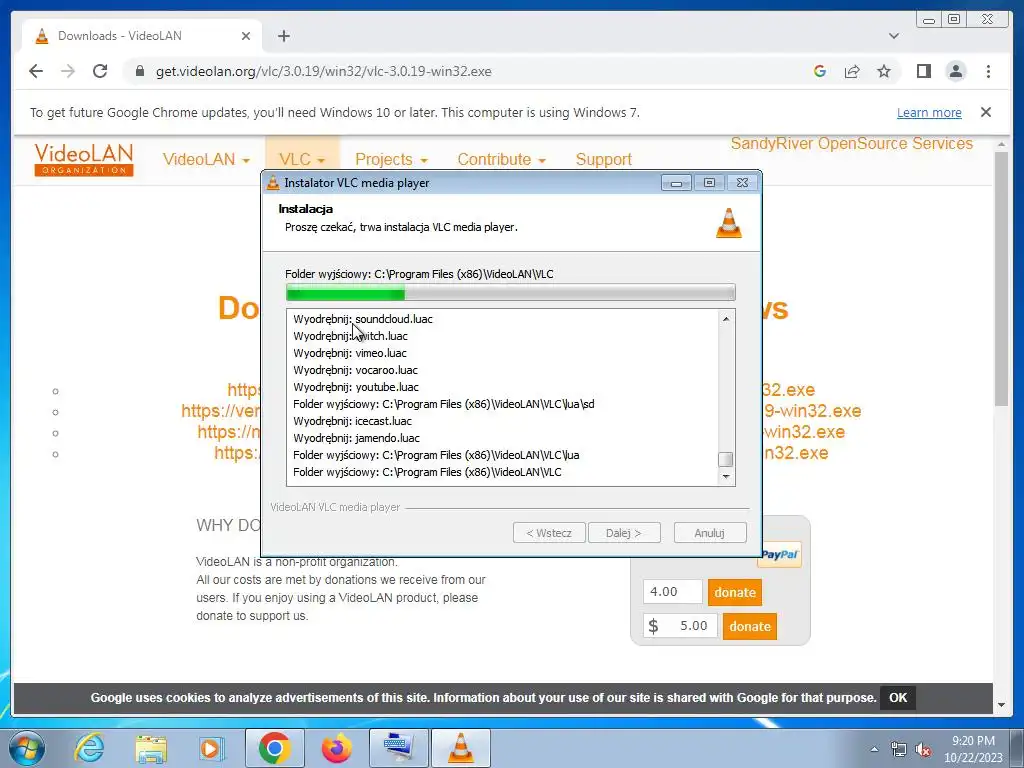Expand the Projects navigation dropdown
The width and height of the screenshot is (1024, 768).
tap(391, 159)
